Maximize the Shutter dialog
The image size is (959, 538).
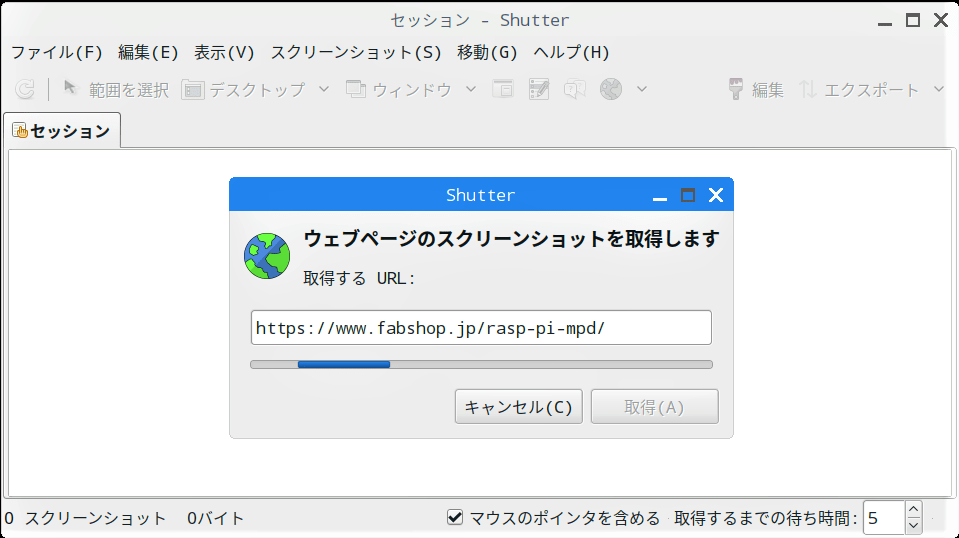coord(687,195)
